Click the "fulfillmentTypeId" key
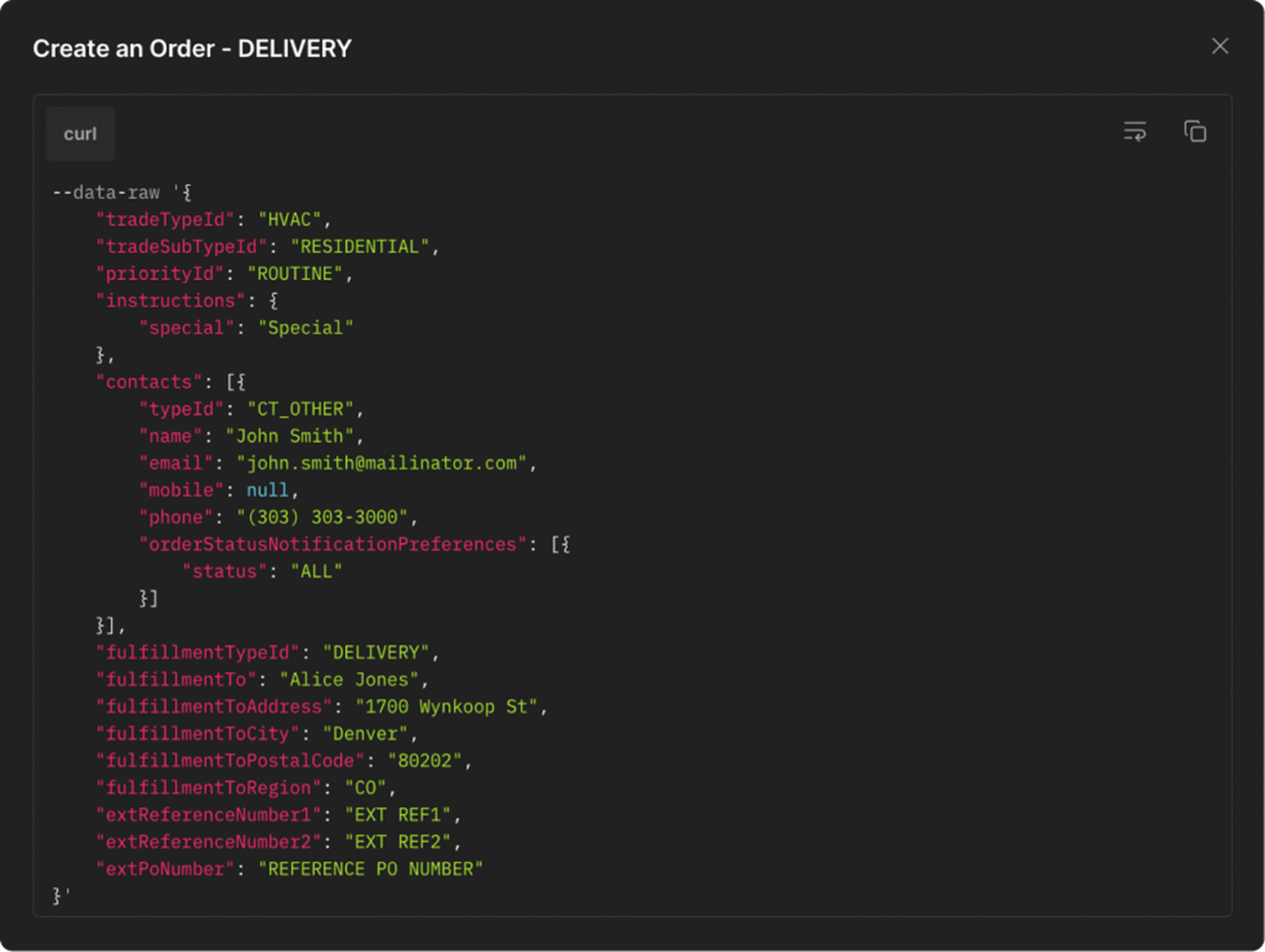 (197, 653)
